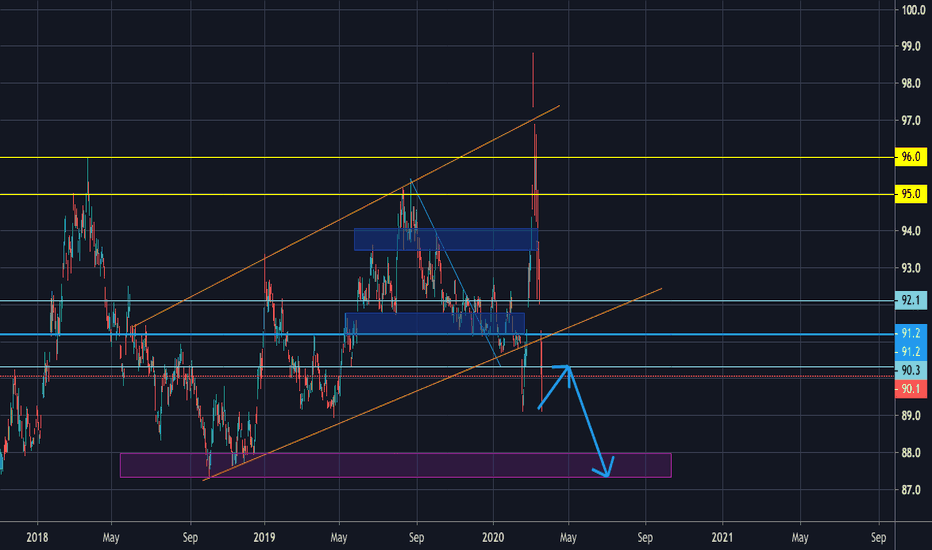The width and height of the screenshot is (932, 550).
Task: Click the 89.0 price axis value
Action: coord(911,416)
